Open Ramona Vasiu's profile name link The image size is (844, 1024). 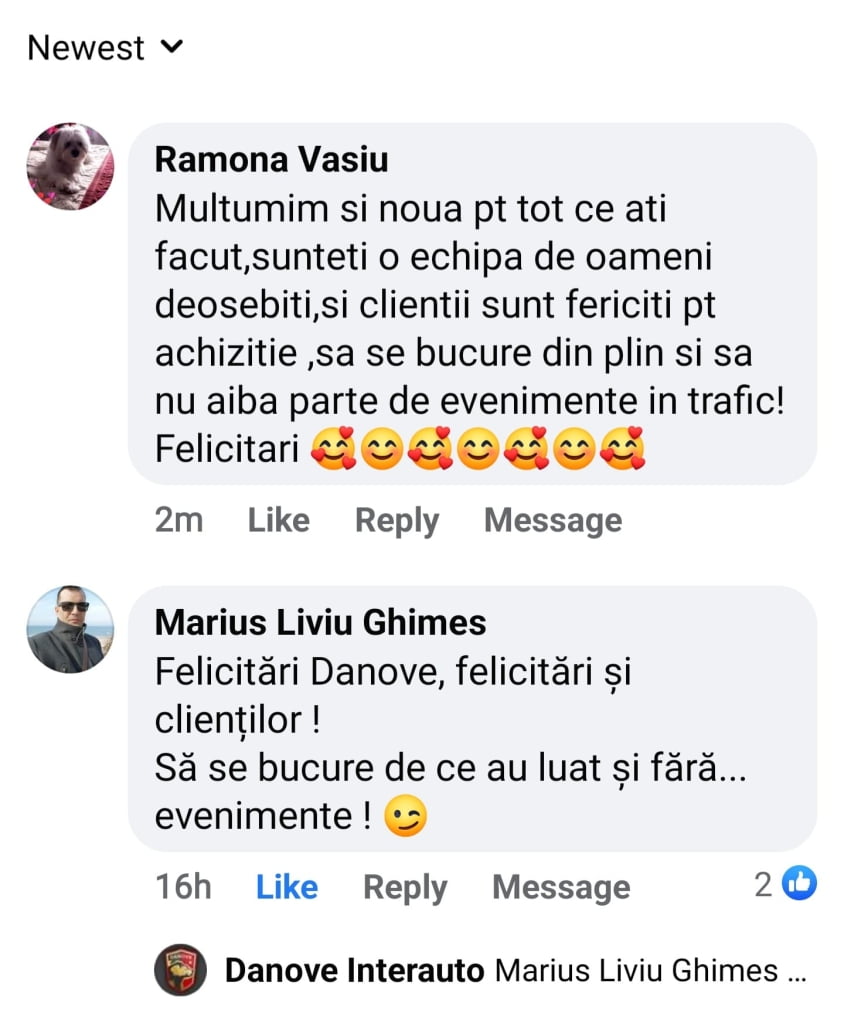click(272, 159)
